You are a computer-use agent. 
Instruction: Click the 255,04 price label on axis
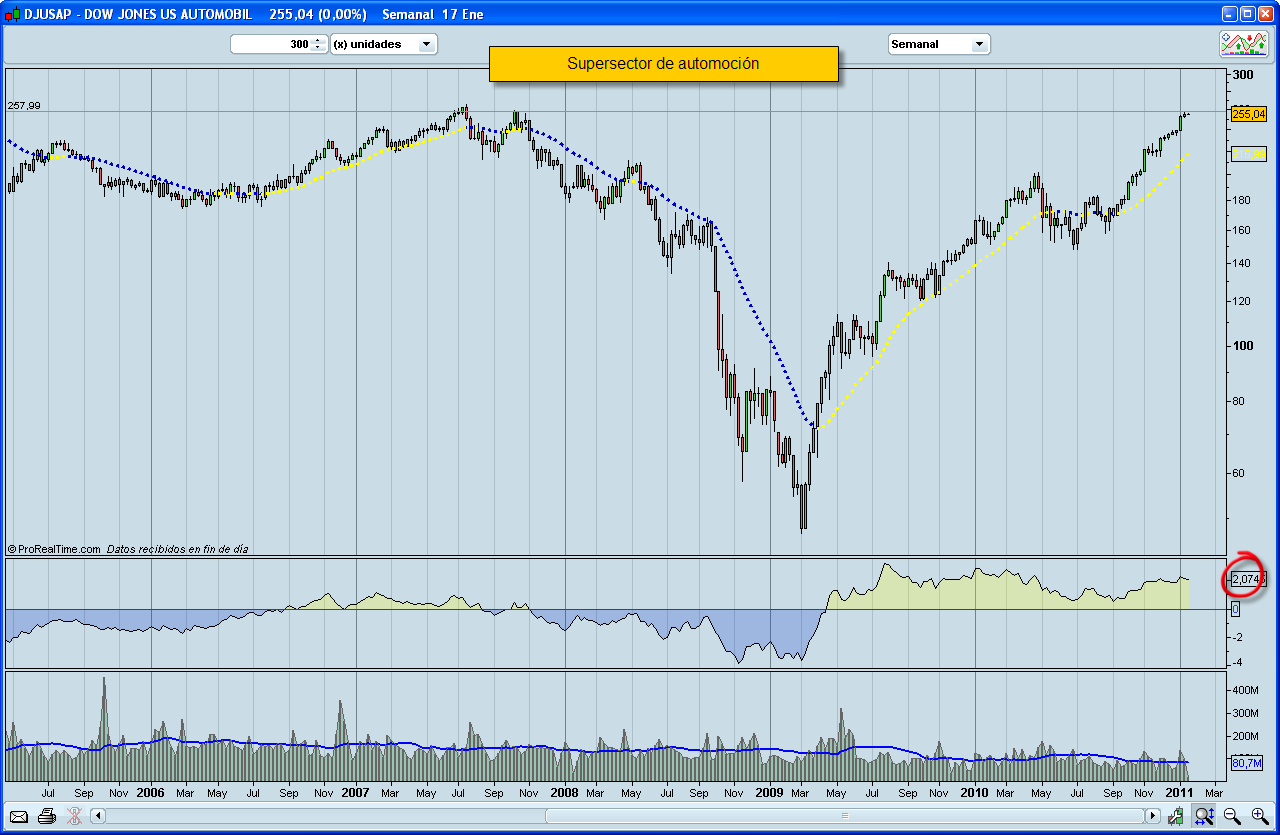click(x=1248, y=114)
